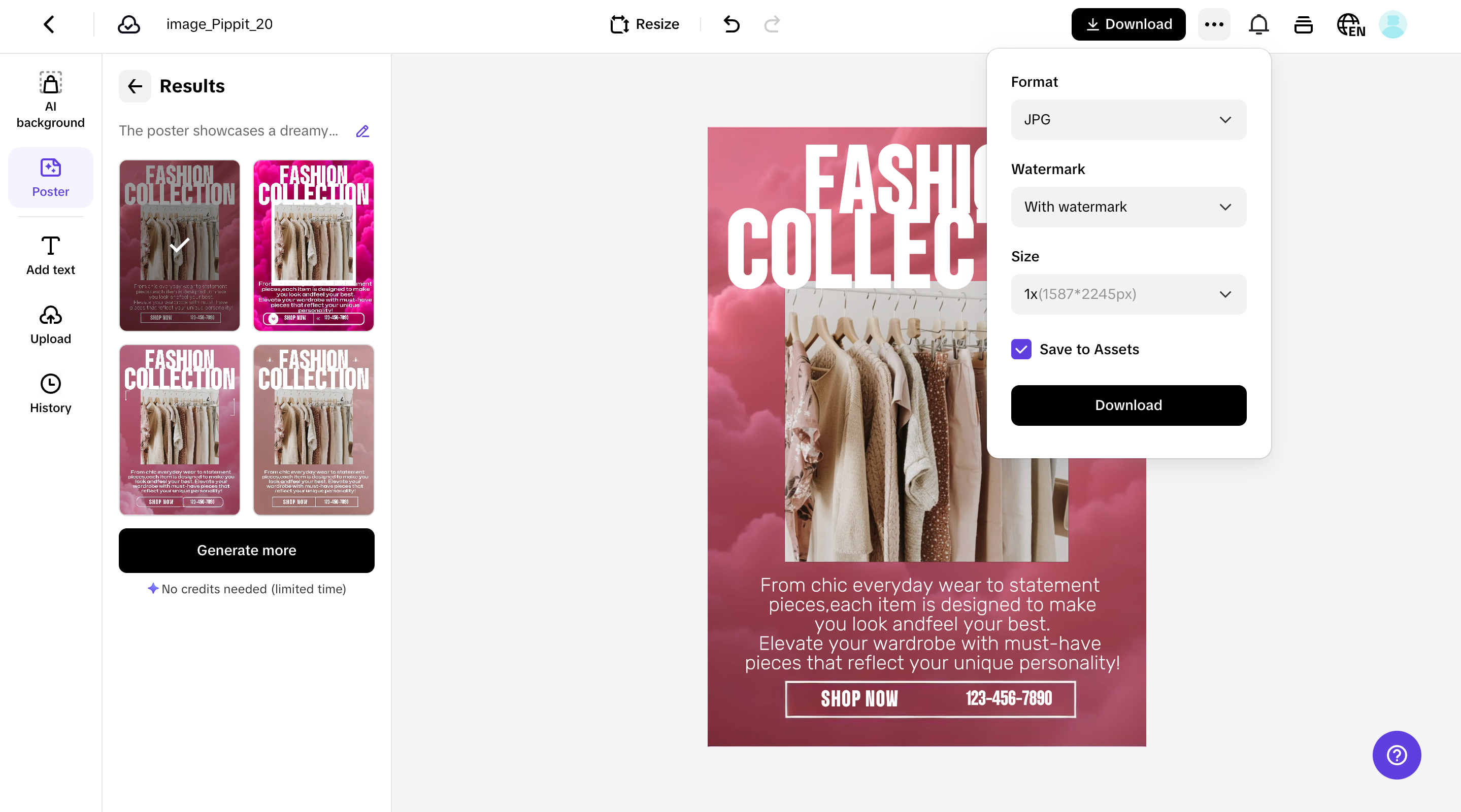Open the History sidebar tab
This screenshot has width=1461, height=812.
point(50,393)
